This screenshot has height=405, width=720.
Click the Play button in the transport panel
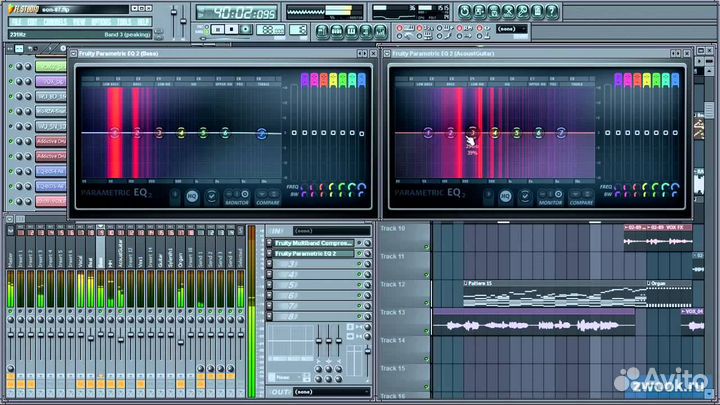217,29
